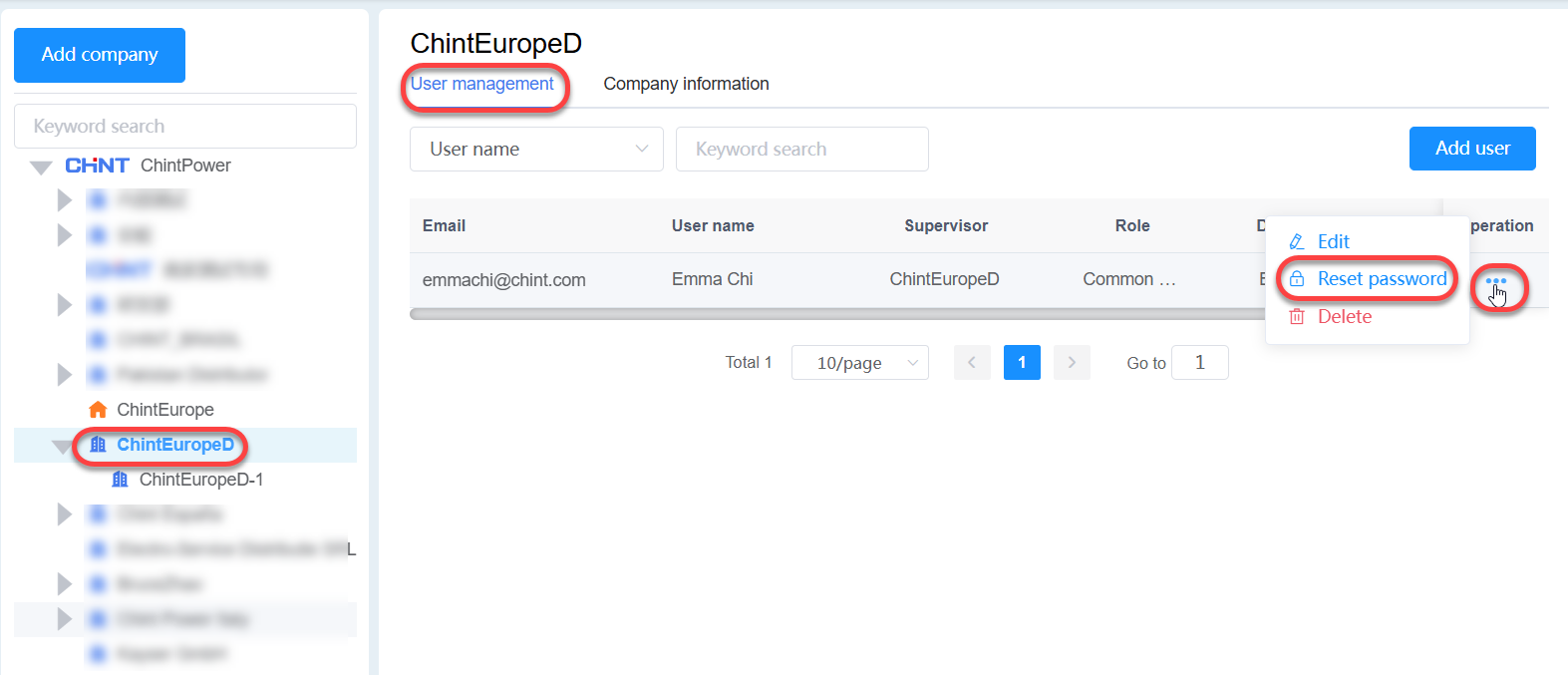Open the 10/page page-size dropdown
This screenshot has width=1568, height=675.
click(x=860, y=363)
